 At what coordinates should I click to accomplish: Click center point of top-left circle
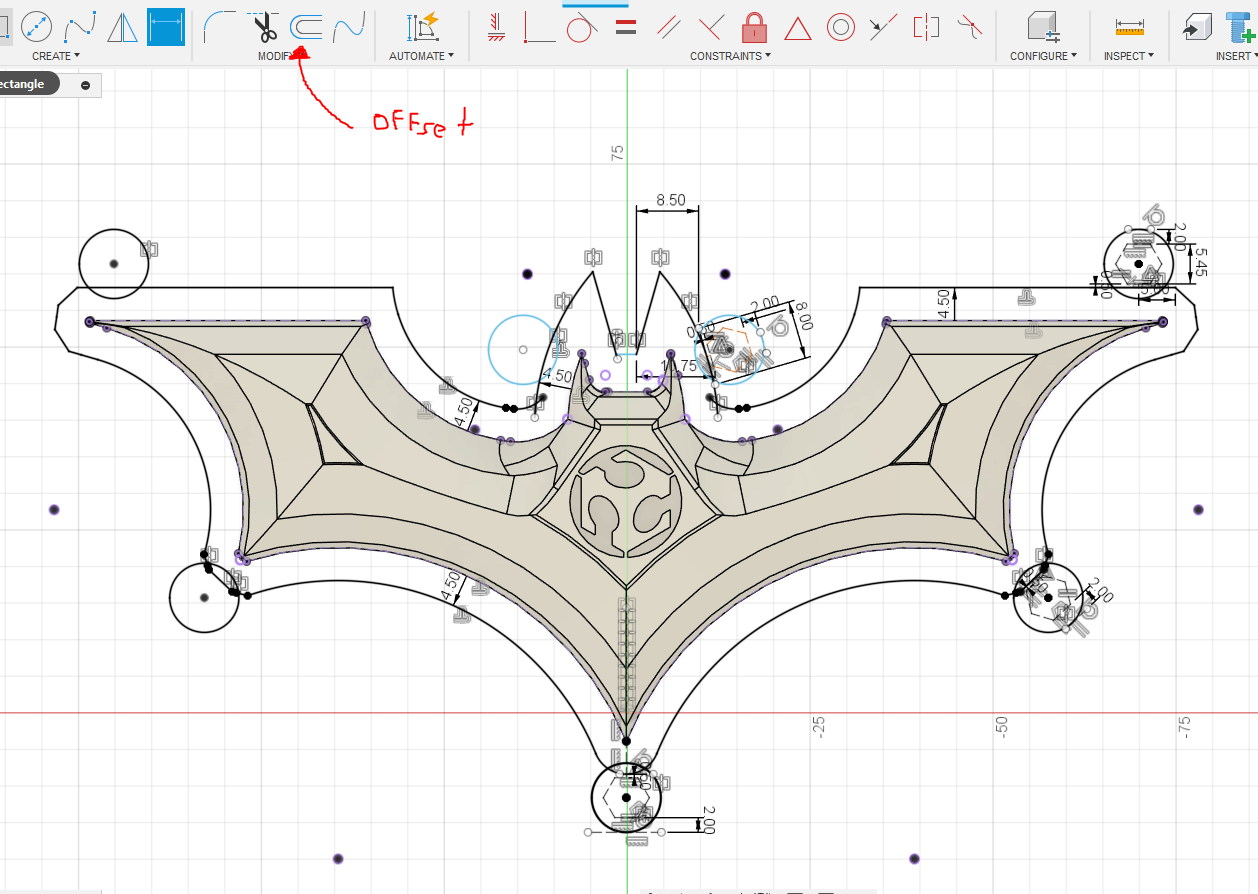(114, 264)
